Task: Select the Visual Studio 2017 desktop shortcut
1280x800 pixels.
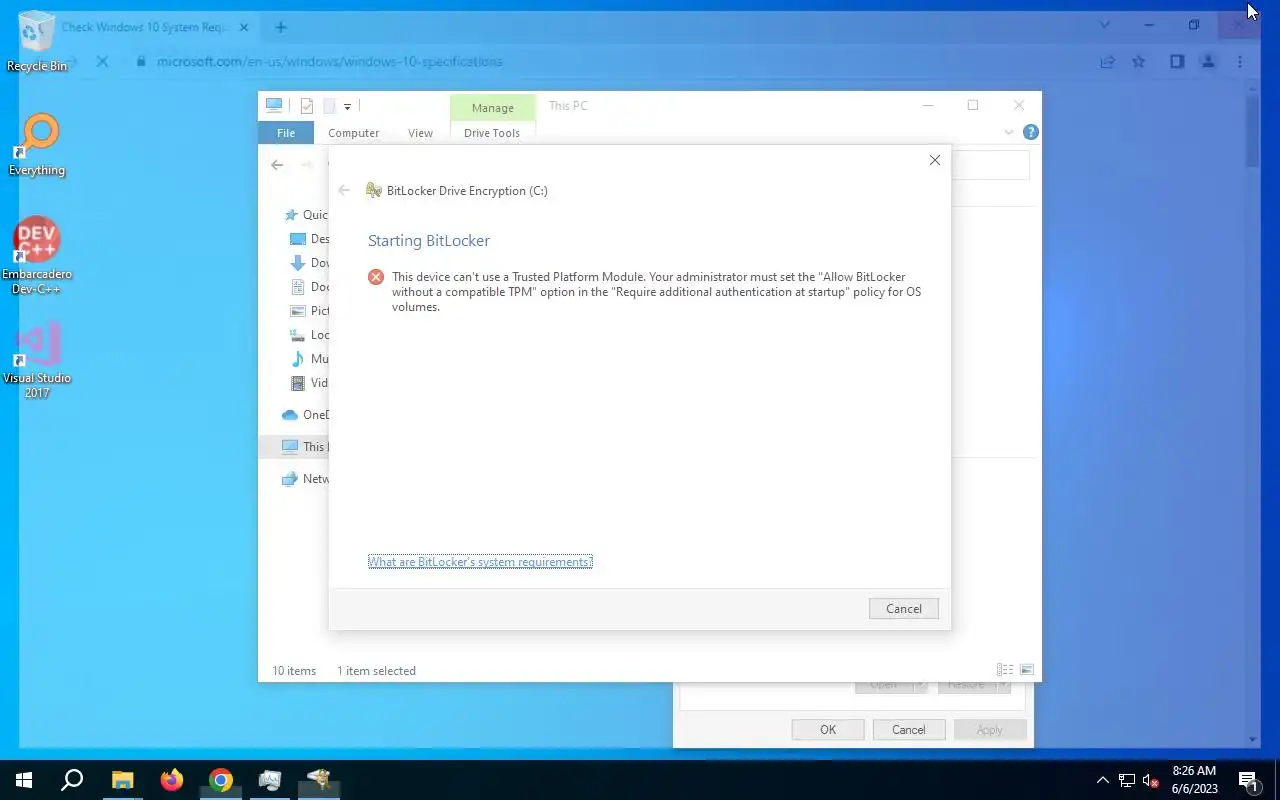Action: (37, 361)
